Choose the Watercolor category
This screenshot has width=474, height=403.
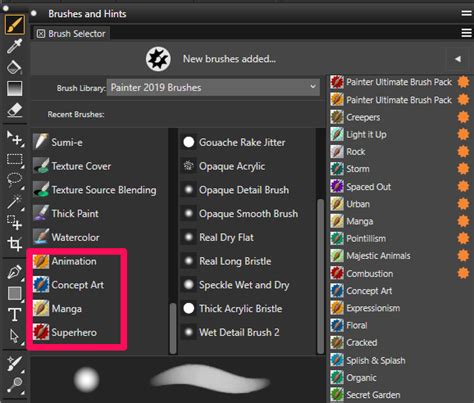[x=100, y=237]
